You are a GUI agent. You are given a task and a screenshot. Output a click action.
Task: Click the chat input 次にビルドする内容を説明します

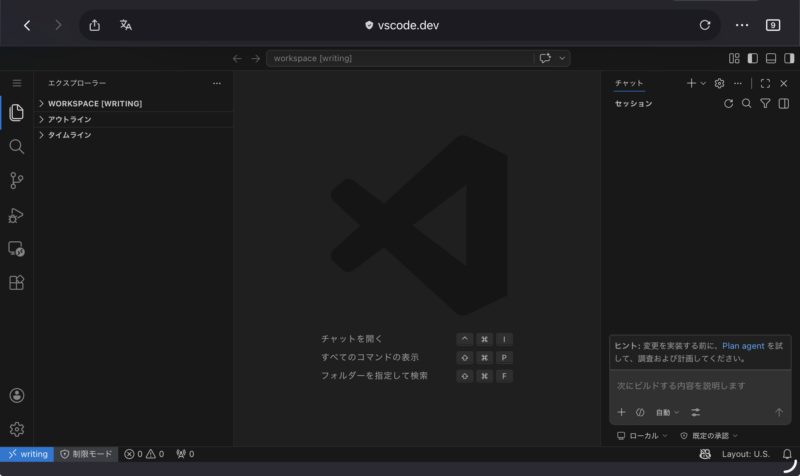[x=700, y=386]
